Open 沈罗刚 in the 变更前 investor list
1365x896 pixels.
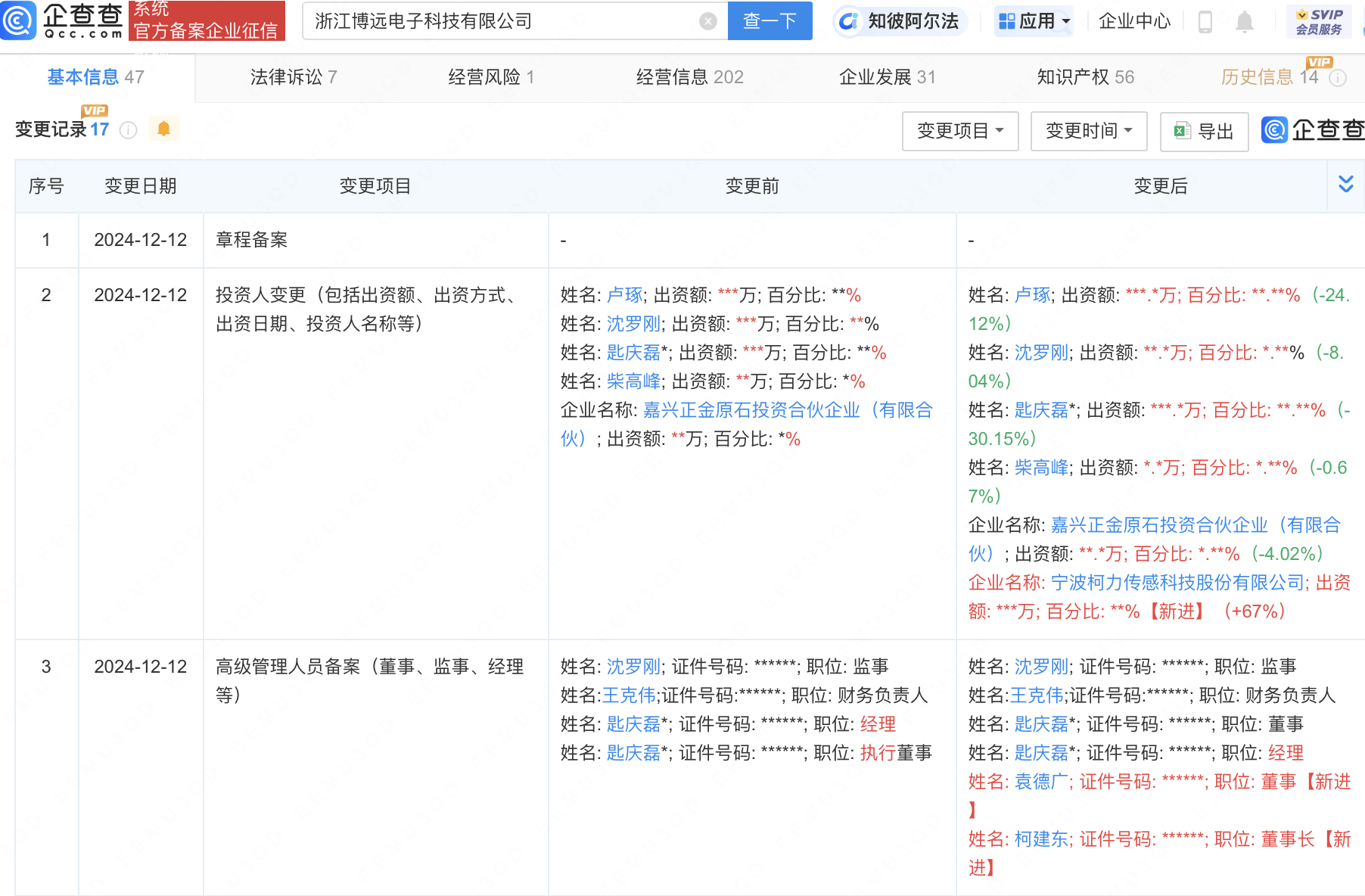634,324
